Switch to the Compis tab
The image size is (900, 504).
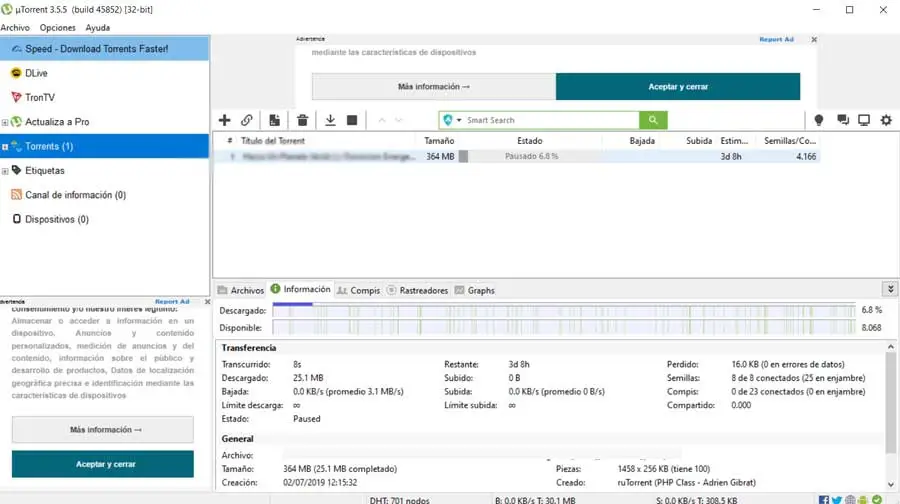(359, 290)
